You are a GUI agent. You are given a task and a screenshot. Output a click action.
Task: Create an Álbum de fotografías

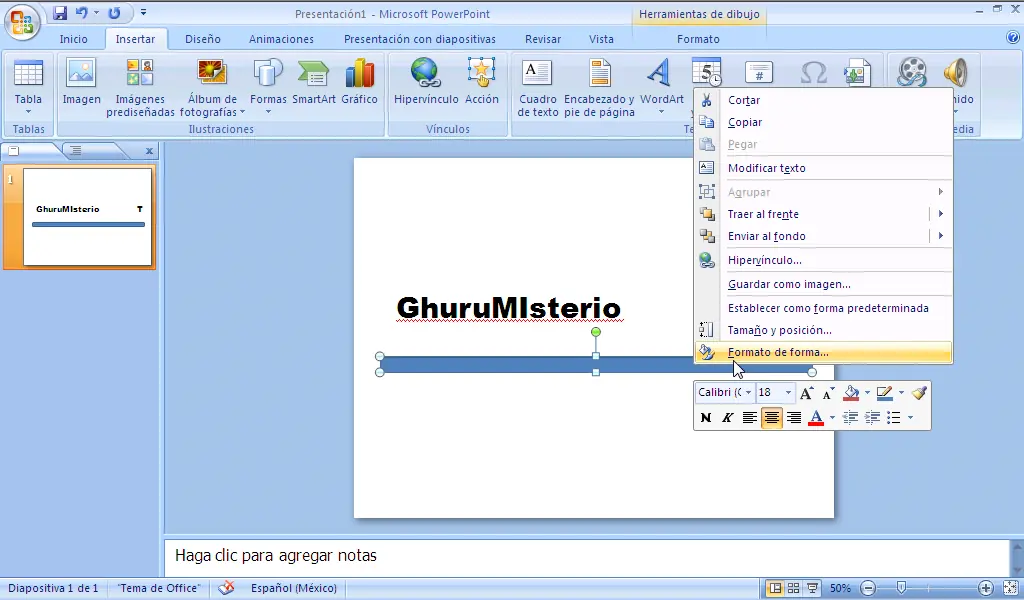(212, 87)
